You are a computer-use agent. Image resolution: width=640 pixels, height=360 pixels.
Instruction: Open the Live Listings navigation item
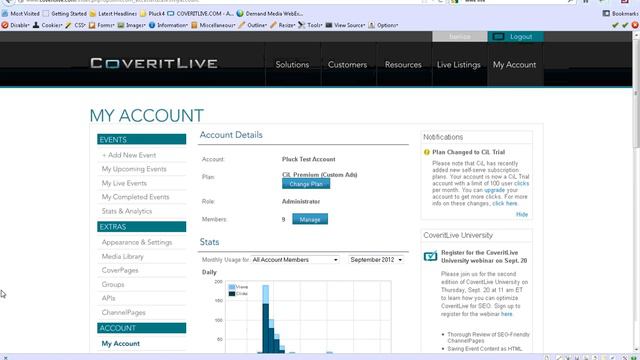click(459, 64)
